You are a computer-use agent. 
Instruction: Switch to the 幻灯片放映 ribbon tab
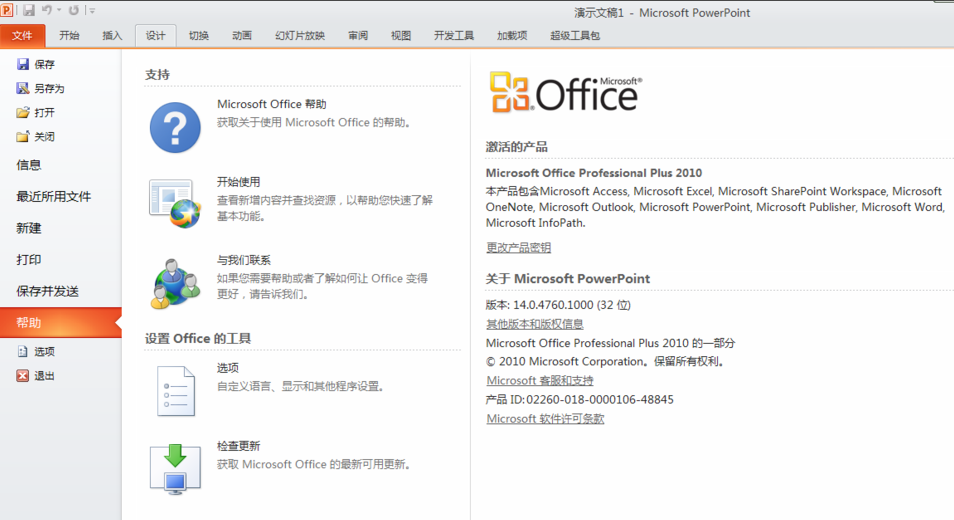coord(300,35)
